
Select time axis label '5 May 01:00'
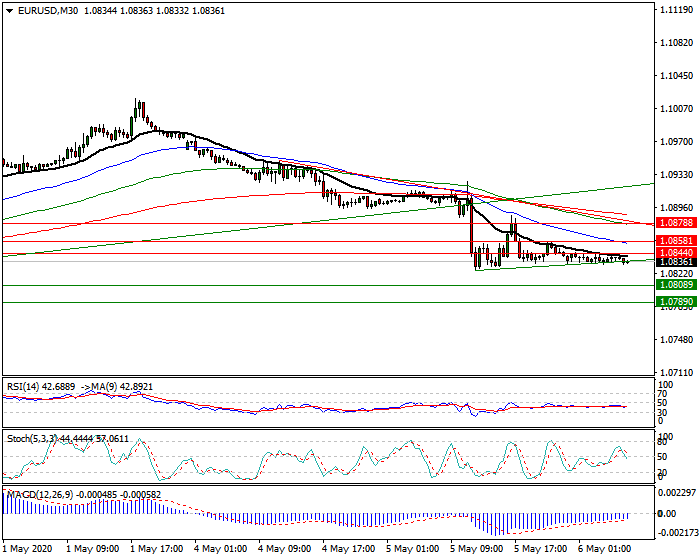413,548
